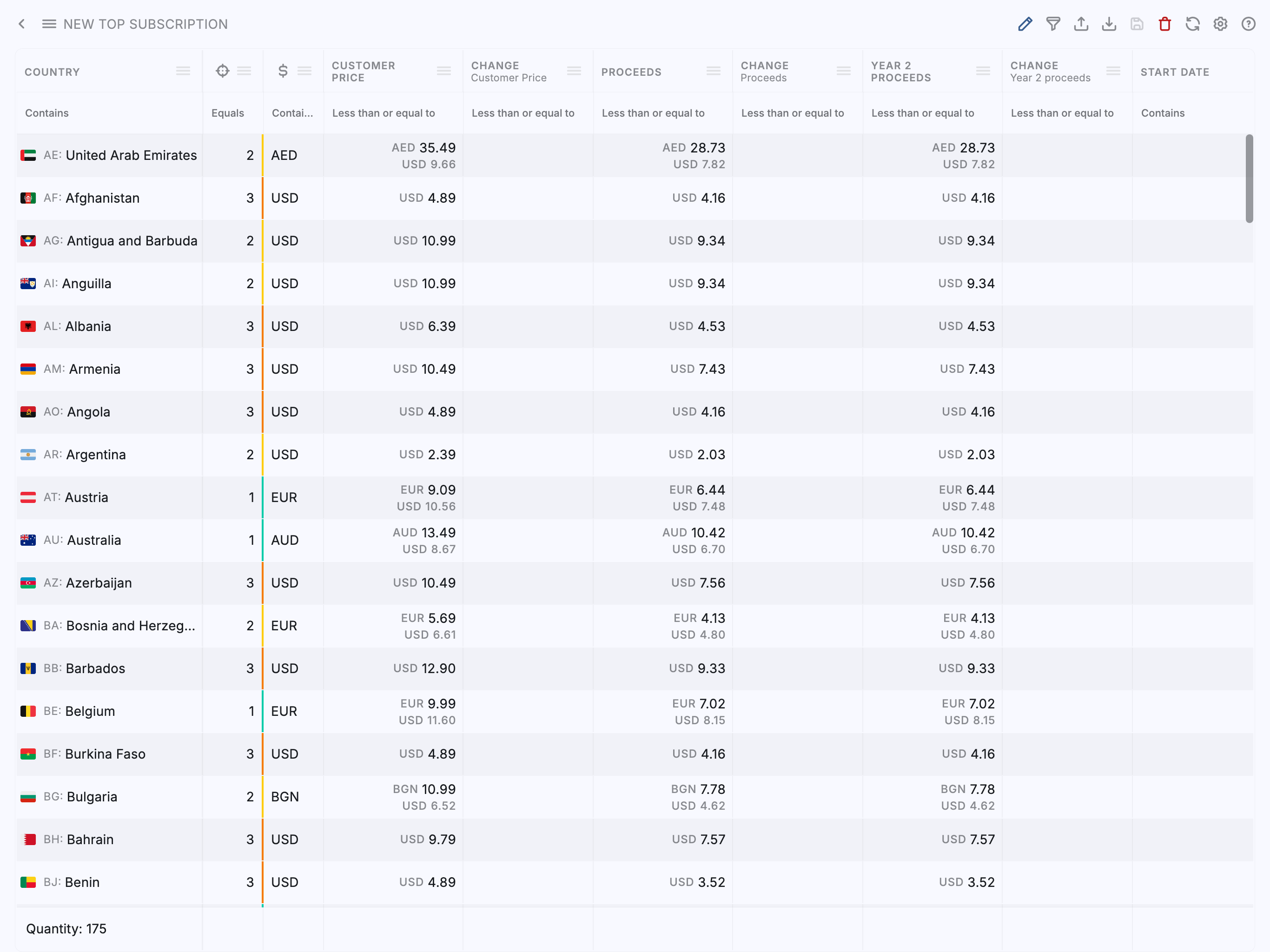
Task: Sort by the Start Date header
Action: coord(1174,72)
